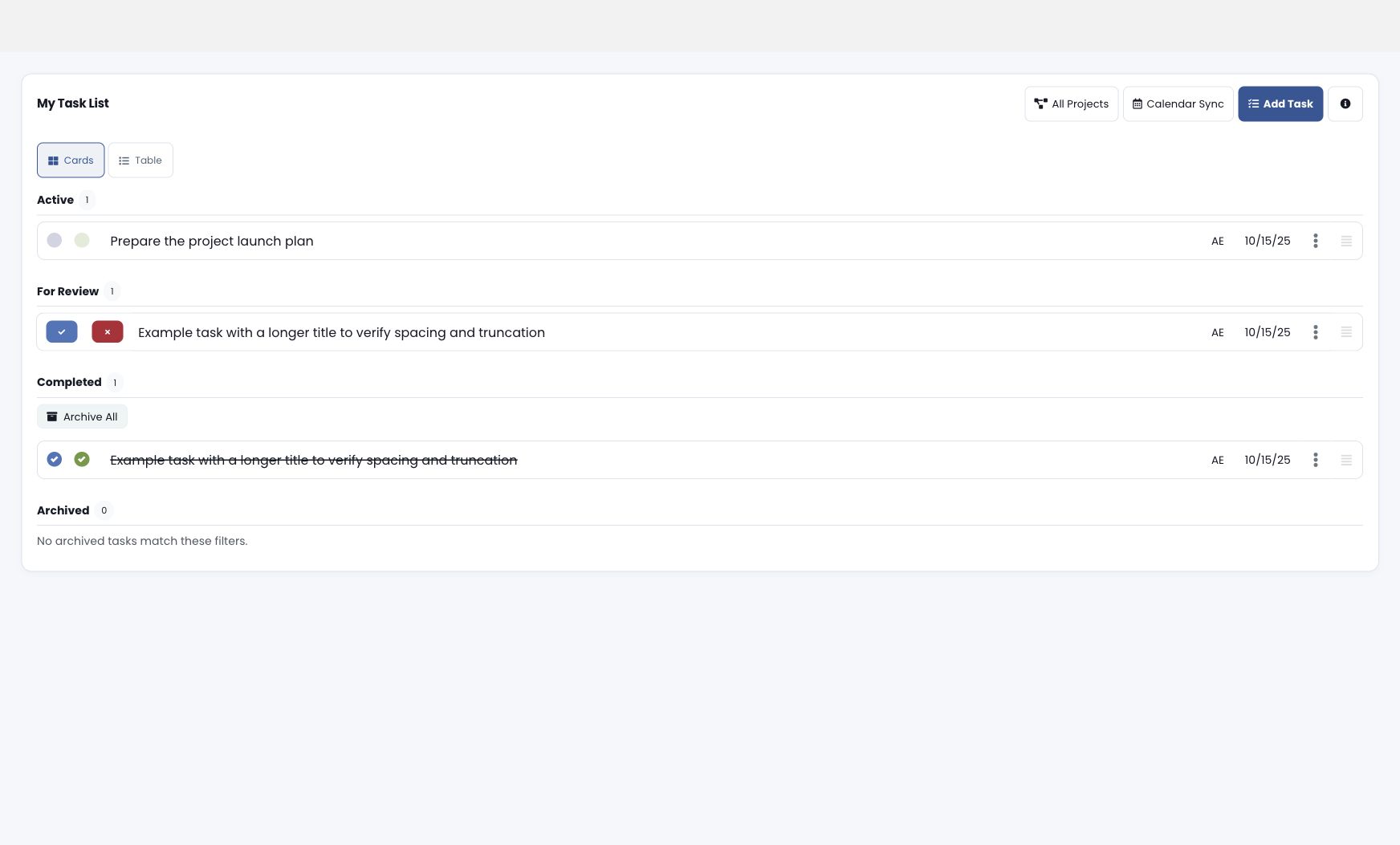This screenshot has height=845, width=1400.
Task: Click 10/15/25 date on the For Review task
Action: coord(1268,332)
